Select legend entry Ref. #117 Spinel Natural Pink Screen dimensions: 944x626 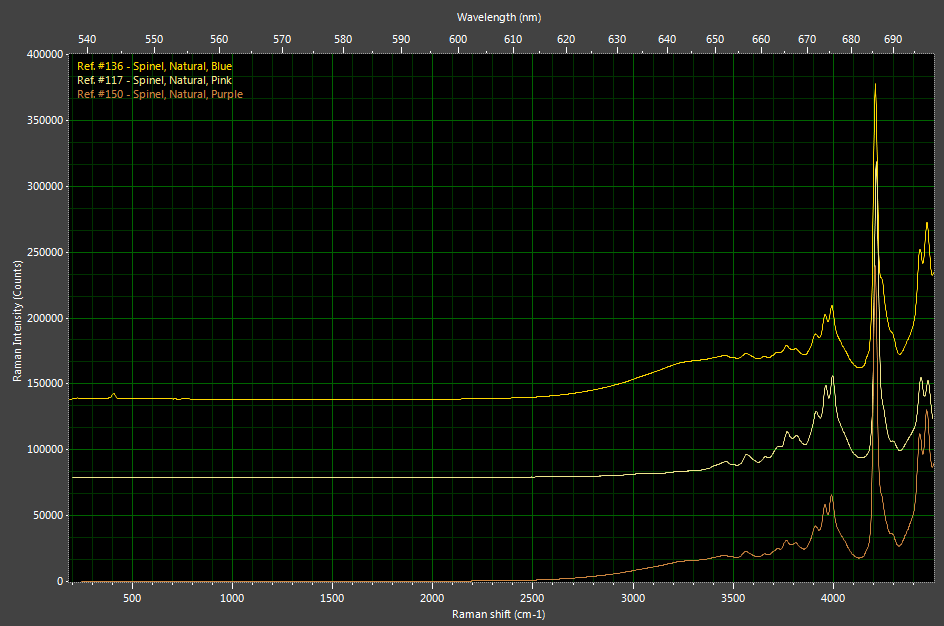(154, 80)
